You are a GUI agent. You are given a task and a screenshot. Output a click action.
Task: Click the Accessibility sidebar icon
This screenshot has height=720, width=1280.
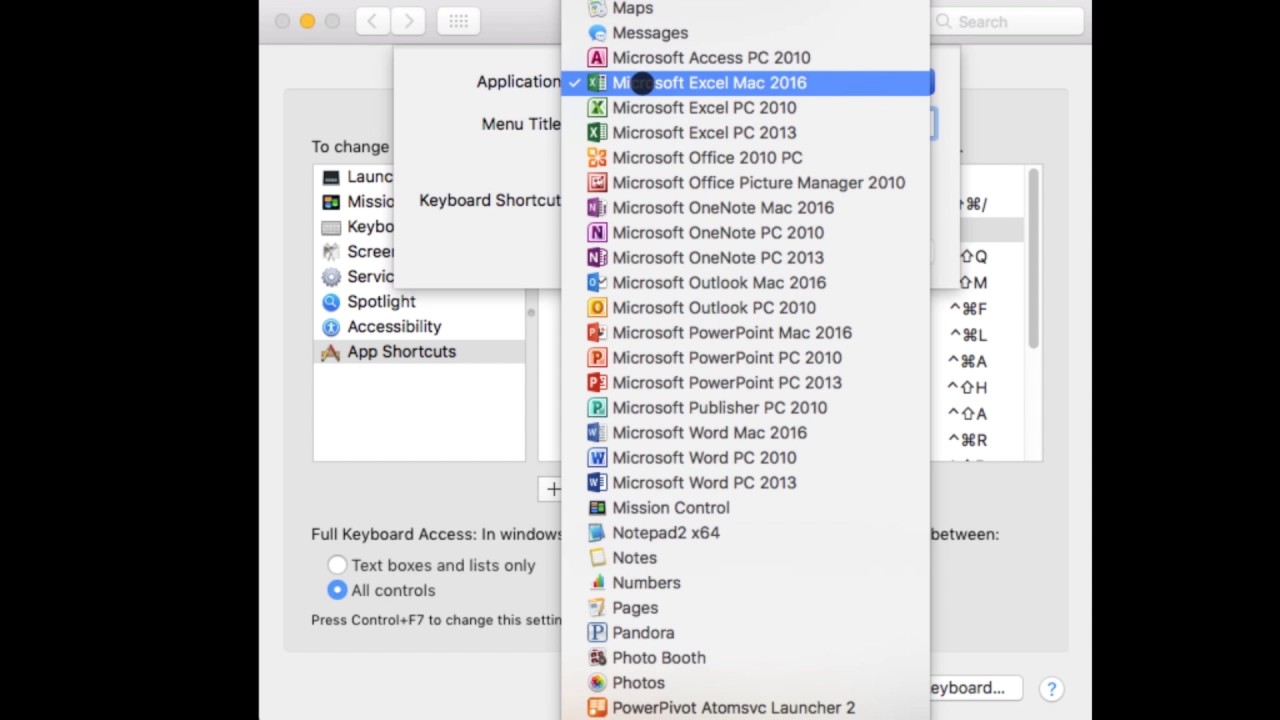[331, 327]
